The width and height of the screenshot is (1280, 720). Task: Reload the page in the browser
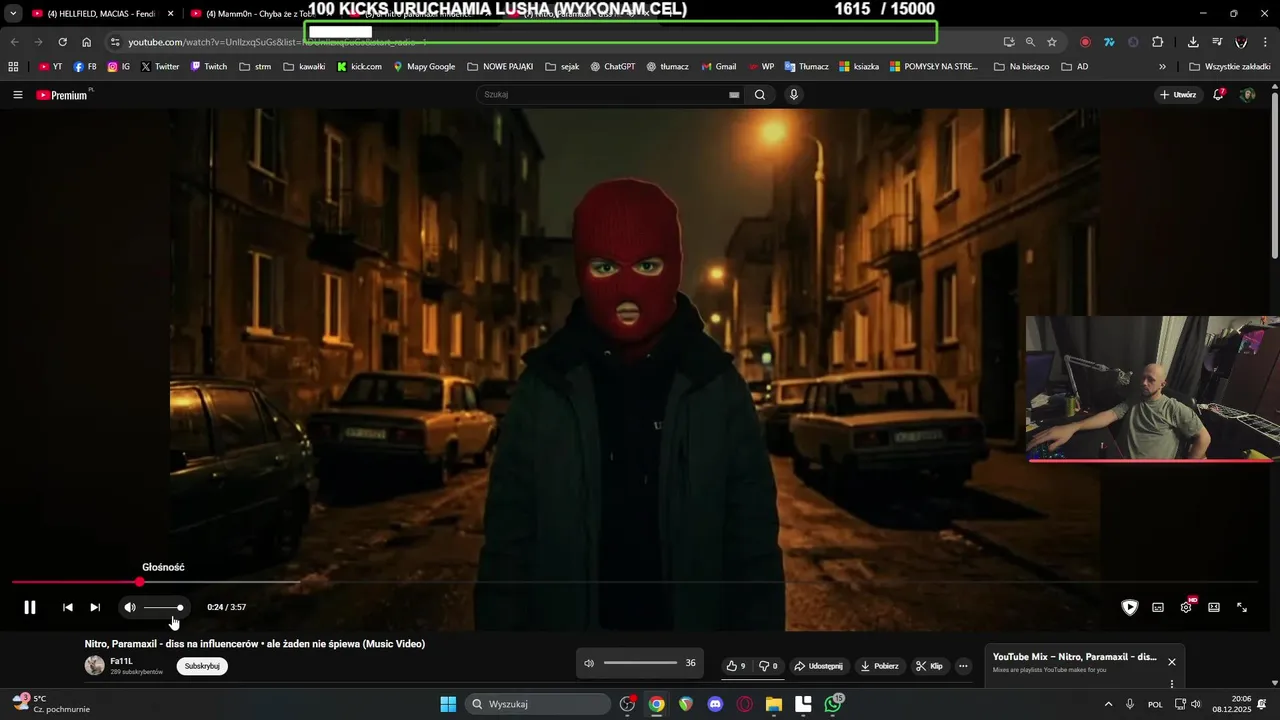[62, 42]
